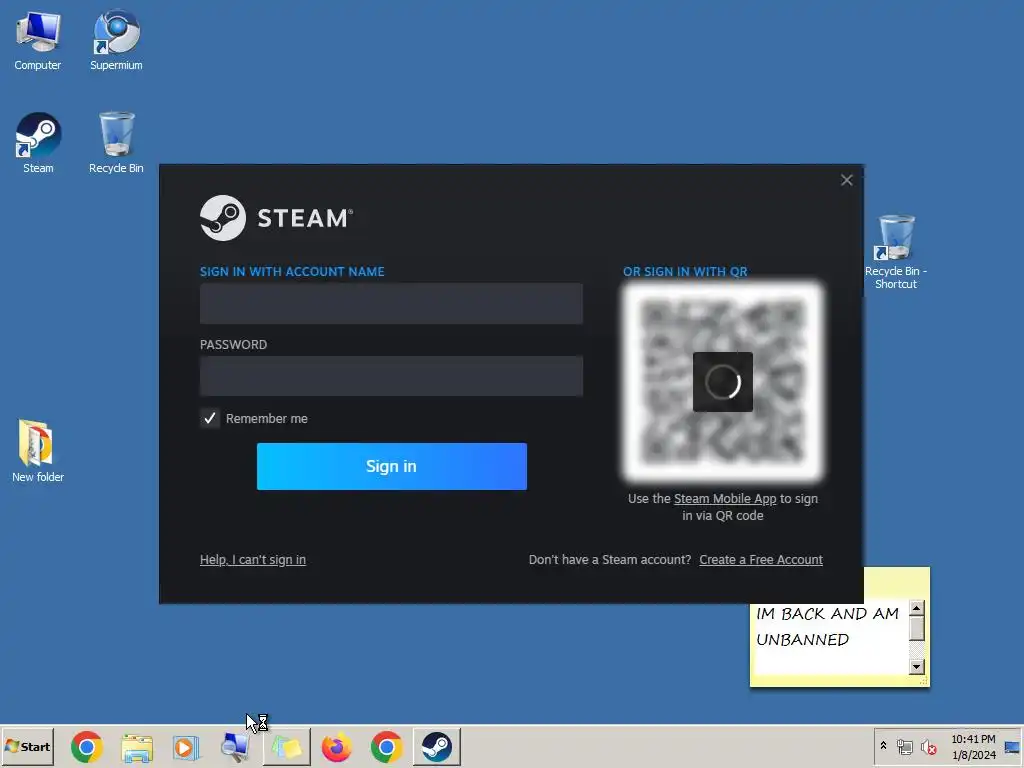Viewport: 1024px width, 768px height.
Task: Show hidden system tray icons
Action: coord(884,746)
